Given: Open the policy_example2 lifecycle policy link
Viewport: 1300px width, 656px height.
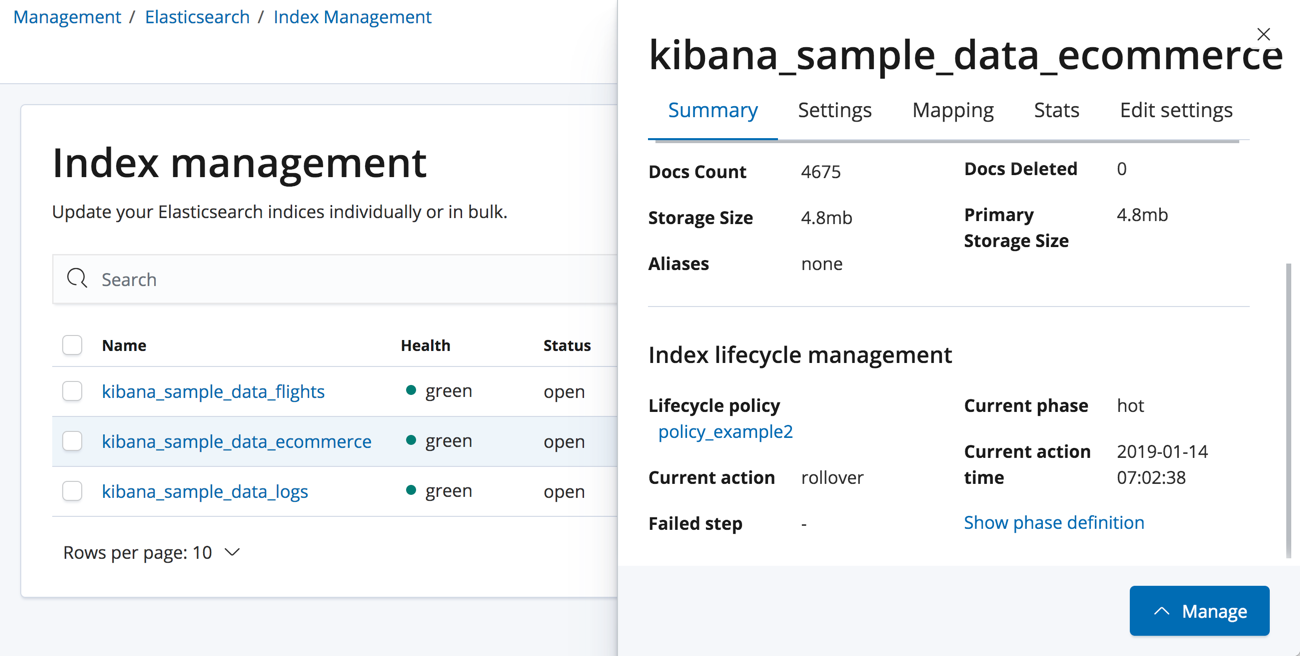Looking at the screenshot, I should (x=726, y=431).
